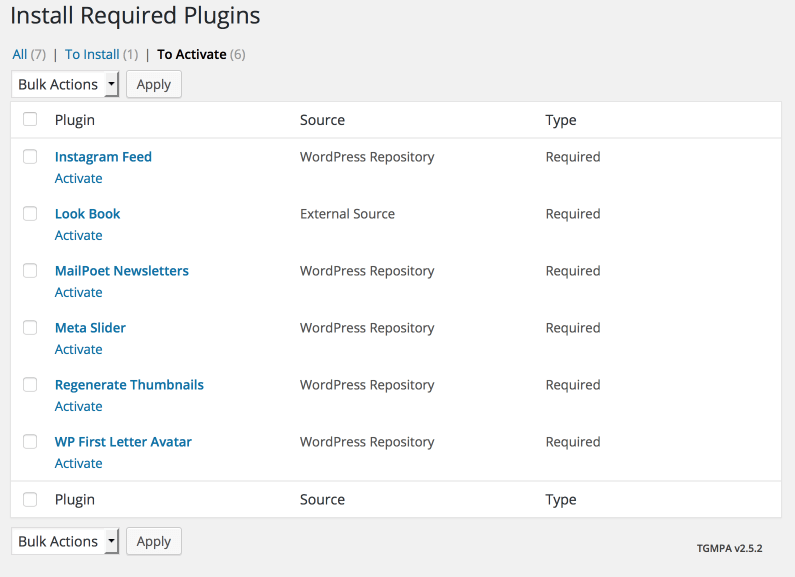The image size is (795, 577).
Task: Tick the Instagram Feed checkbox
Action: pos(30,156)
